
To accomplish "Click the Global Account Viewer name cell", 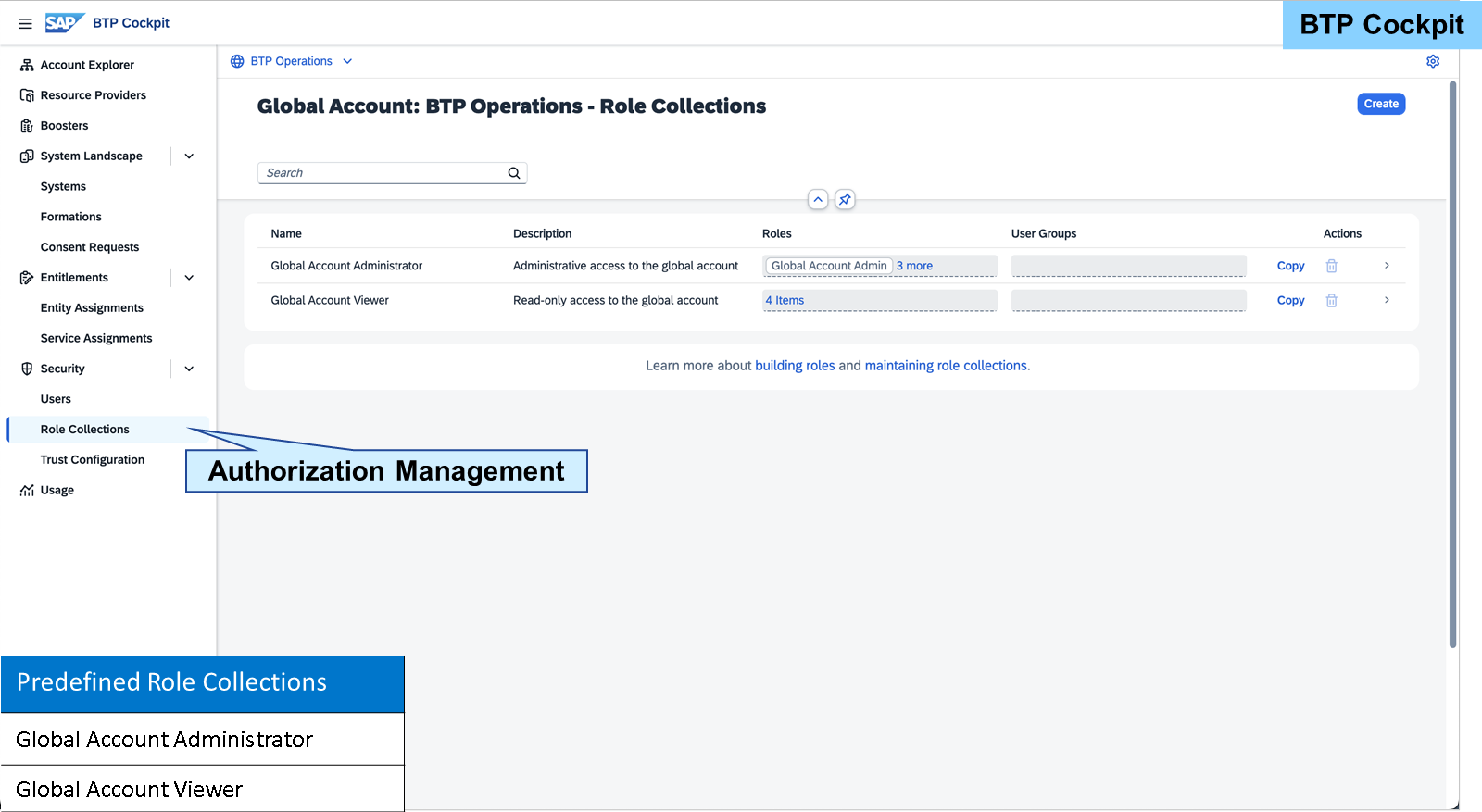I will [330, 300].
